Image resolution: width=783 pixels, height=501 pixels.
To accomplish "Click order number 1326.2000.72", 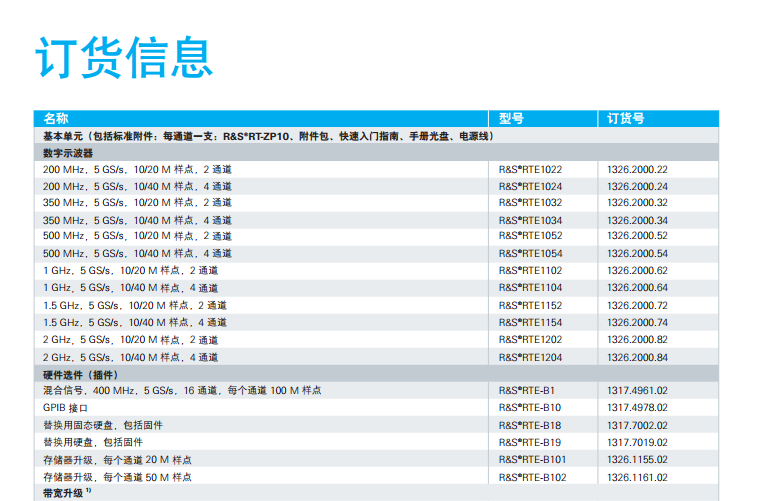I will coord(637,305).
